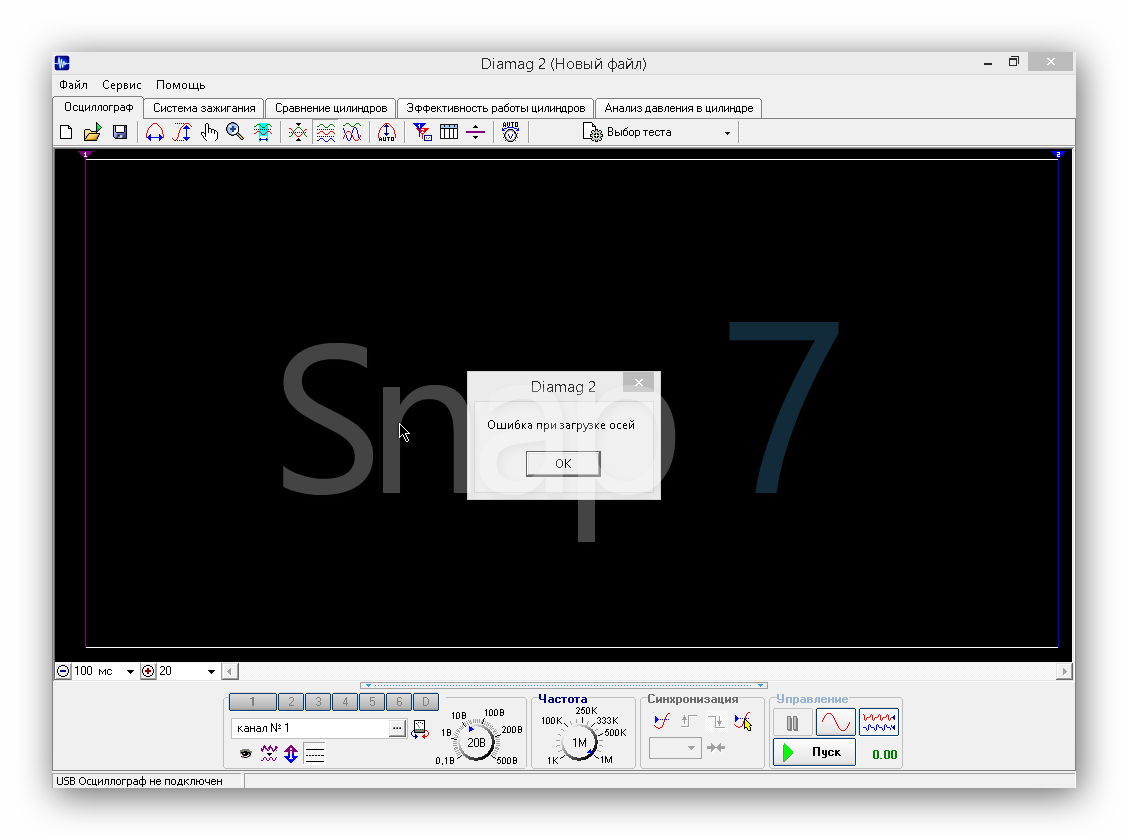The height and width of the screenshot is (840, 1128).
Task: Click the канал № 1 name field
Action: pos(309,728)
